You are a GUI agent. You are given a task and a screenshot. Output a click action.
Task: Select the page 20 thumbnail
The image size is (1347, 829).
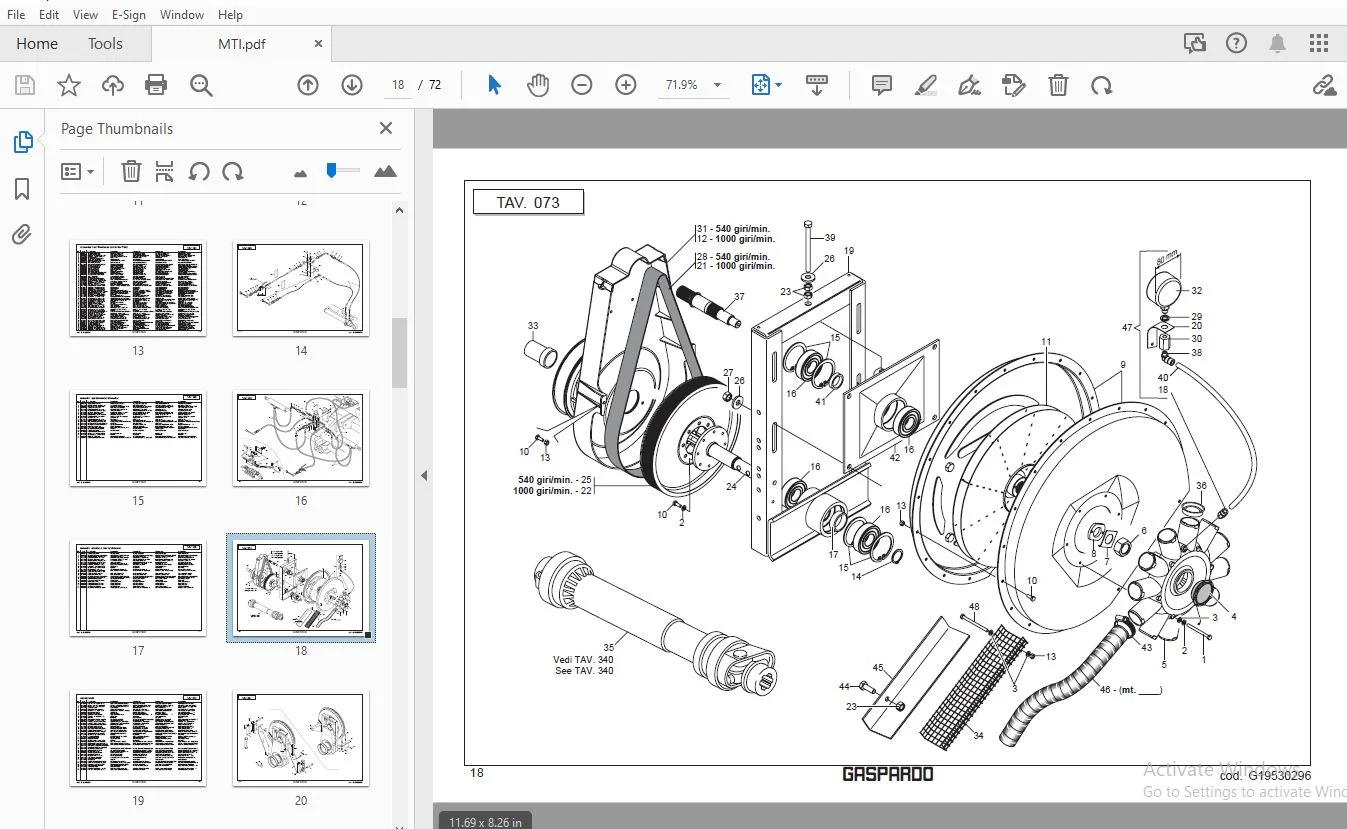pyautogui.click(x=301, y=738)
